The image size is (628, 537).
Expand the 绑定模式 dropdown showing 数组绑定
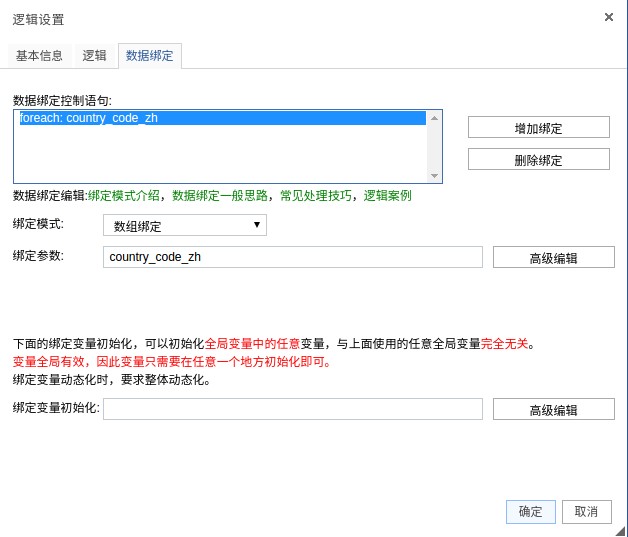pos(185,225)
